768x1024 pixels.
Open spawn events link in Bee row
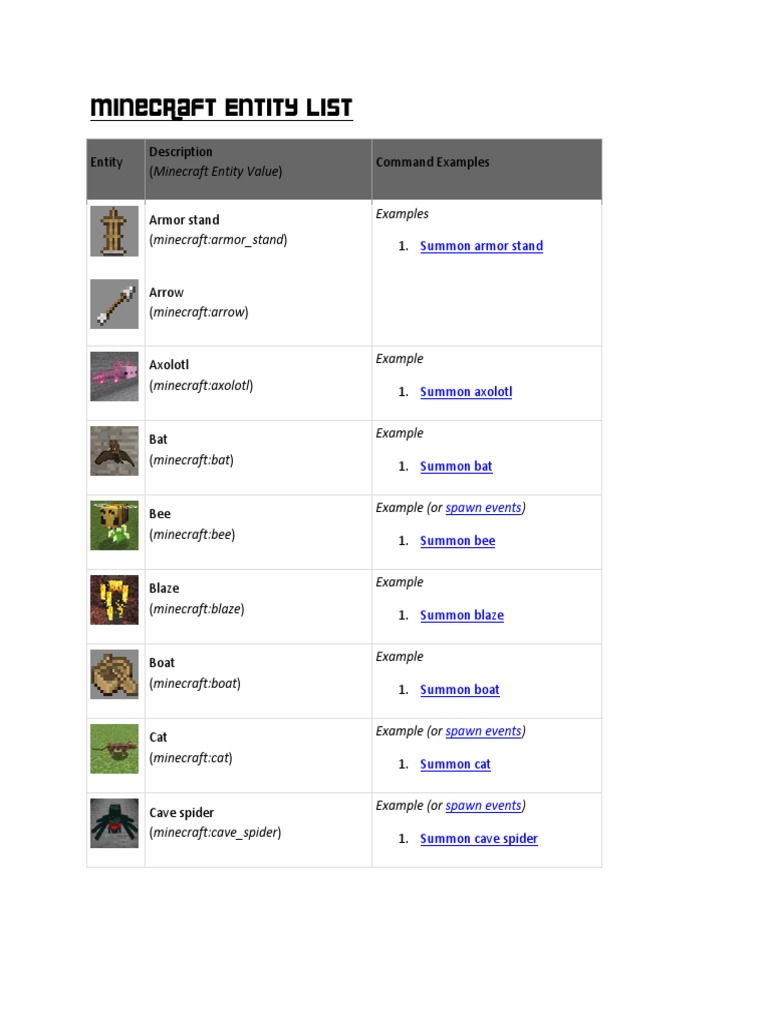tap(483, 508)
